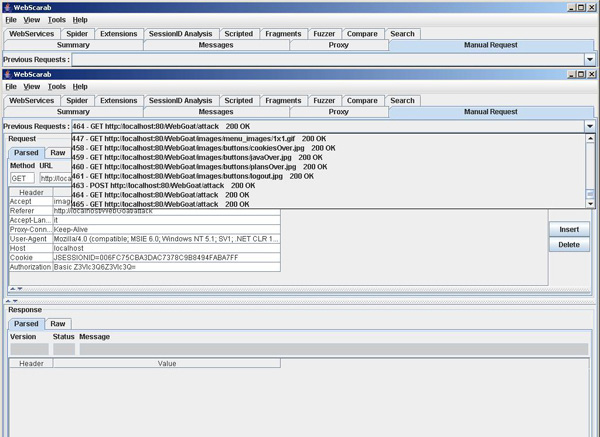Open Messages tab in front window
600x437 pixels.
[x=216, y=112]
